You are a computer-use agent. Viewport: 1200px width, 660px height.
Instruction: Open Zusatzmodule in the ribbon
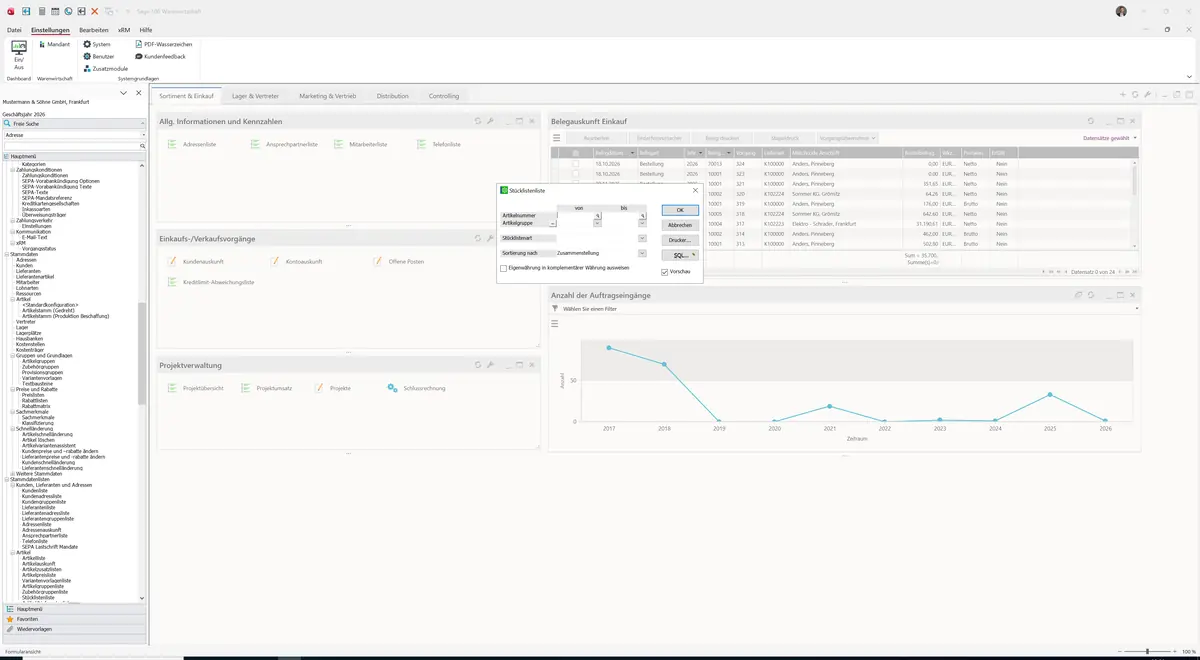click(x=106, y=68)
